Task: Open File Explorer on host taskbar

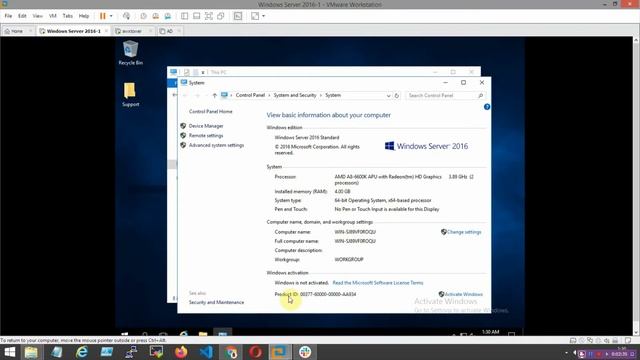Action: pos(31,352)
